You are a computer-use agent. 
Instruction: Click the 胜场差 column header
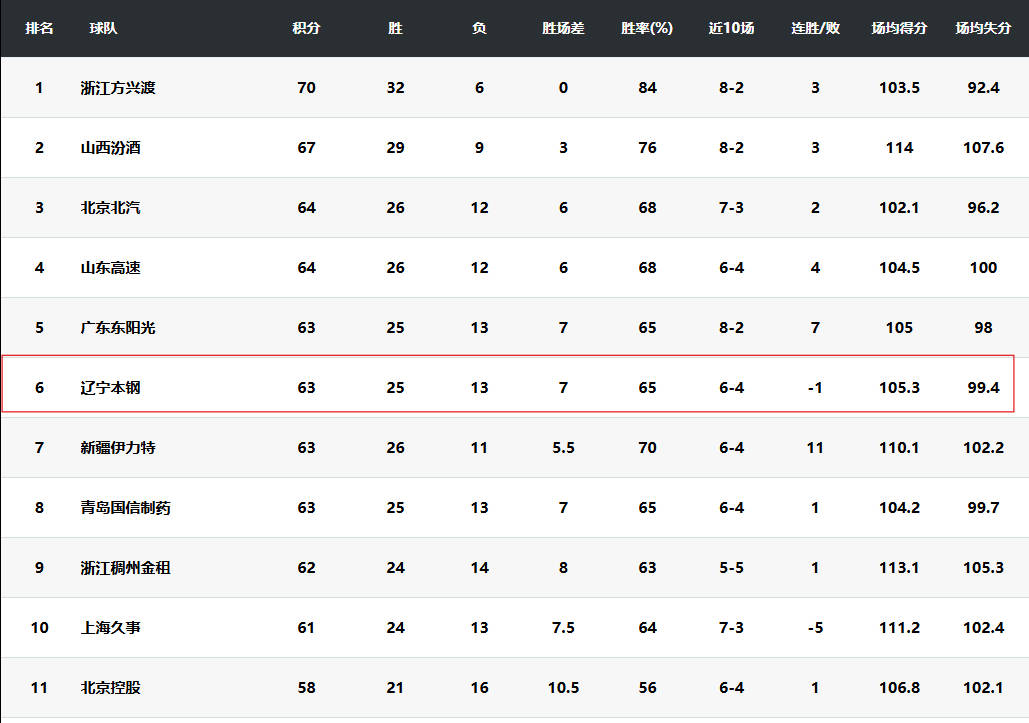click(563, 28)
